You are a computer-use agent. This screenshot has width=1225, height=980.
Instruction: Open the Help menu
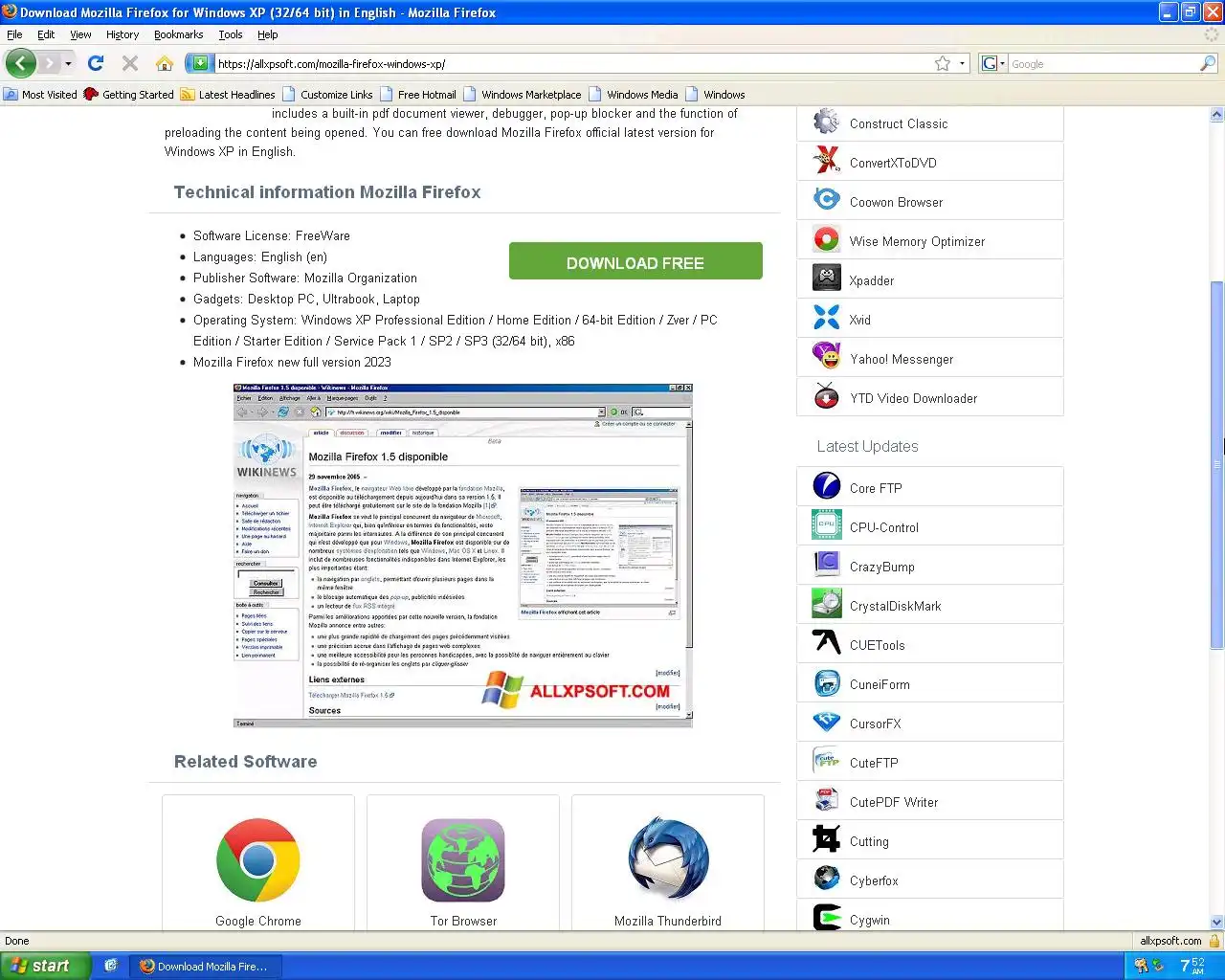(268, 34)
